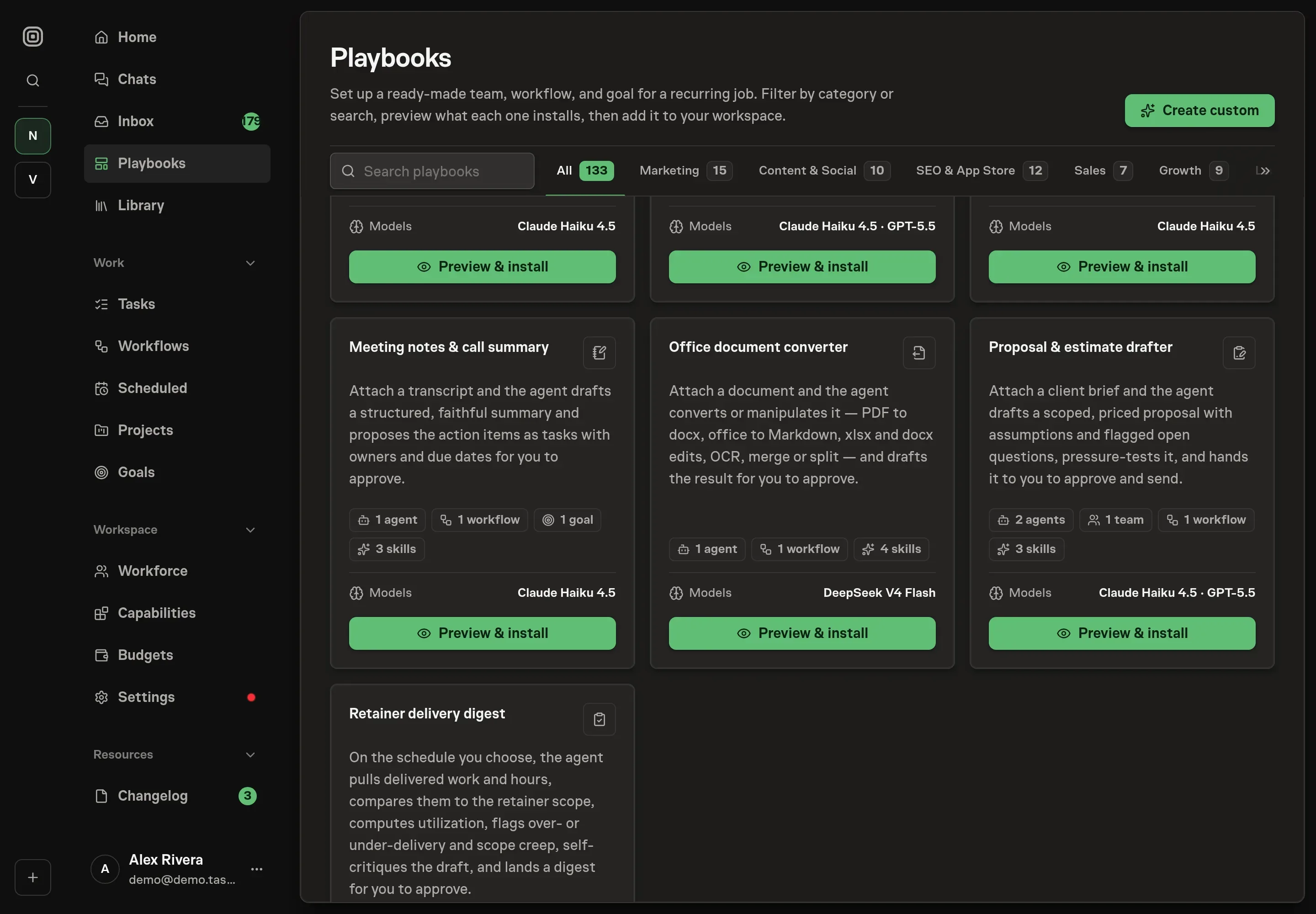This screenshot has width=1316, height=914.
Task: Click the 1 team chip on Proposal drafter
Action: [1115, 520]
